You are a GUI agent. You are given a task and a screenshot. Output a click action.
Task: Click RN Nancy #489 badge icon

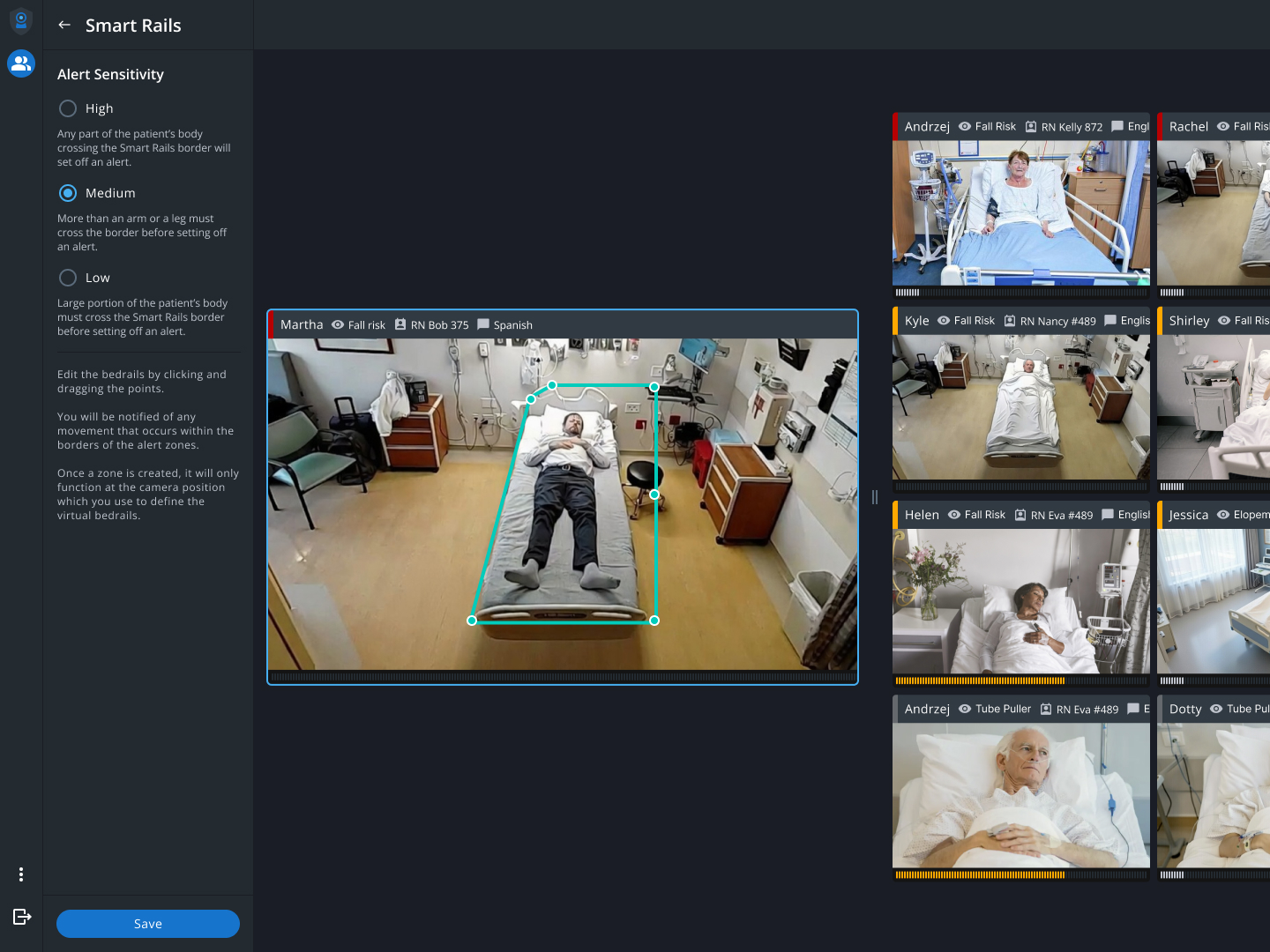(1010, 320)
